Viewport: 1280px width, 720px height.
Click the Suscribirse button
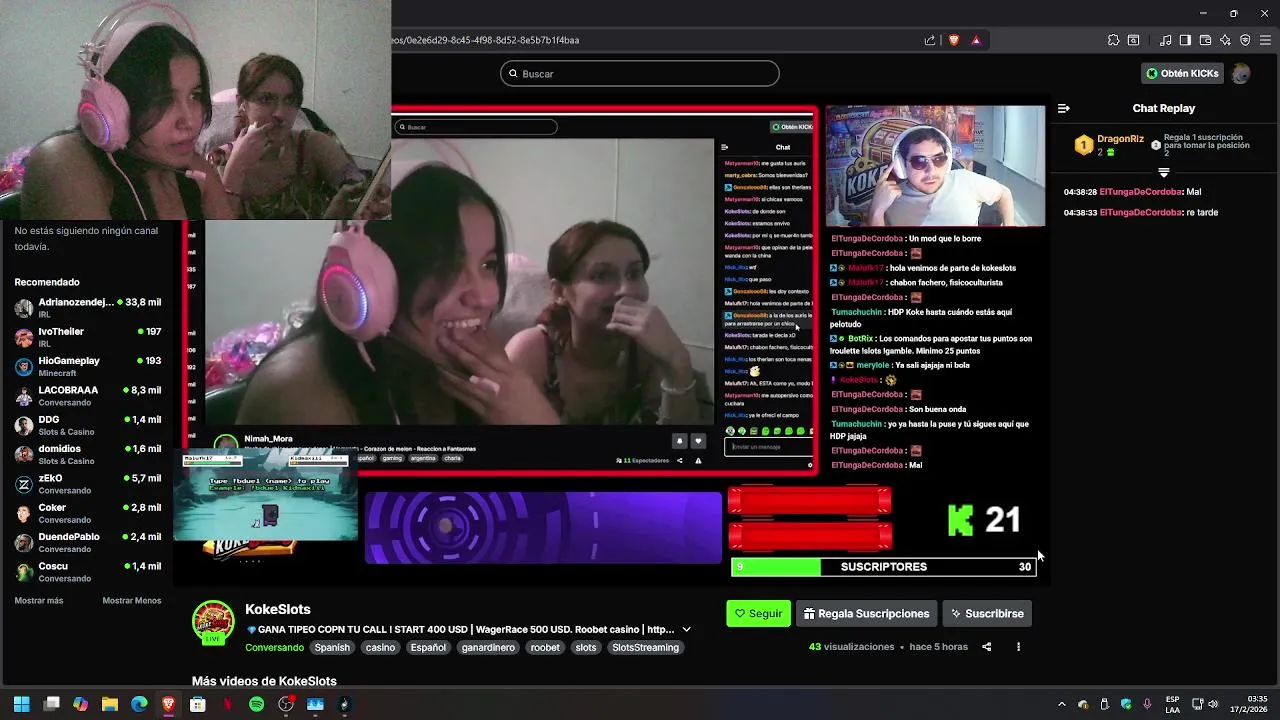987,613
